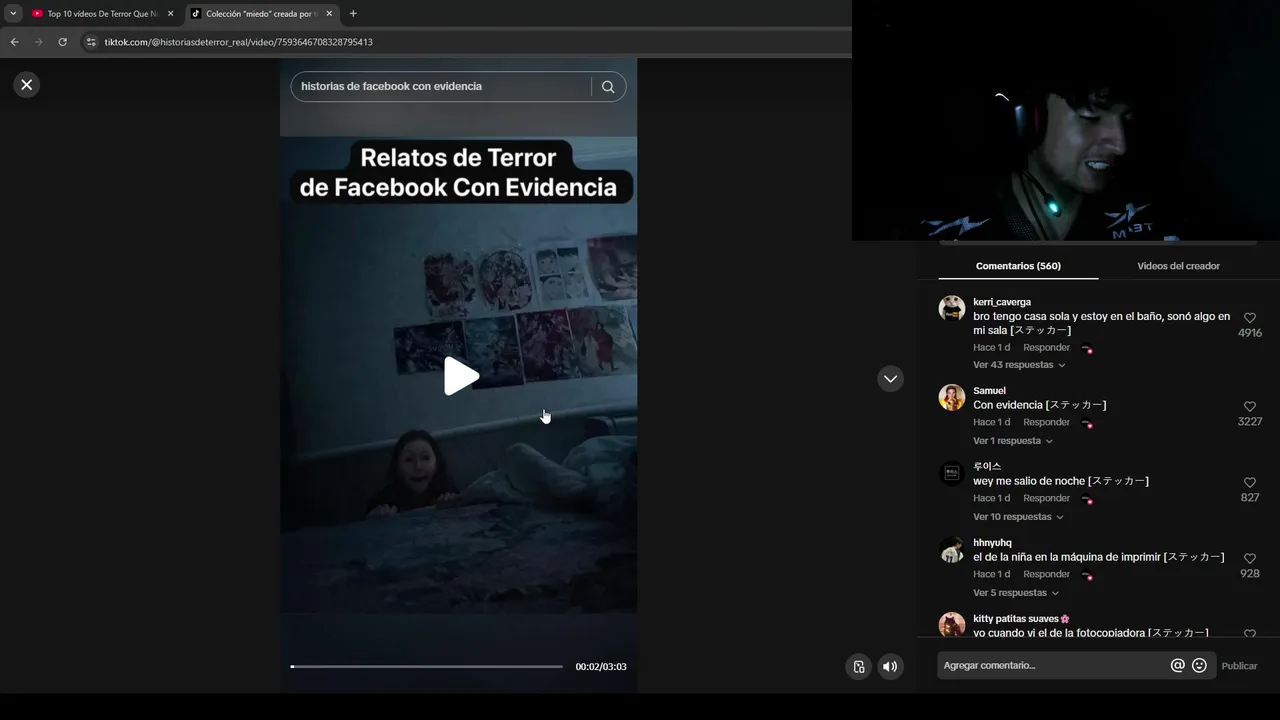This screenshot has height=720, width=1280.
Task: Close the YouTube 'Top 10 vídeos' tab
Action: (x=170, y=14)
